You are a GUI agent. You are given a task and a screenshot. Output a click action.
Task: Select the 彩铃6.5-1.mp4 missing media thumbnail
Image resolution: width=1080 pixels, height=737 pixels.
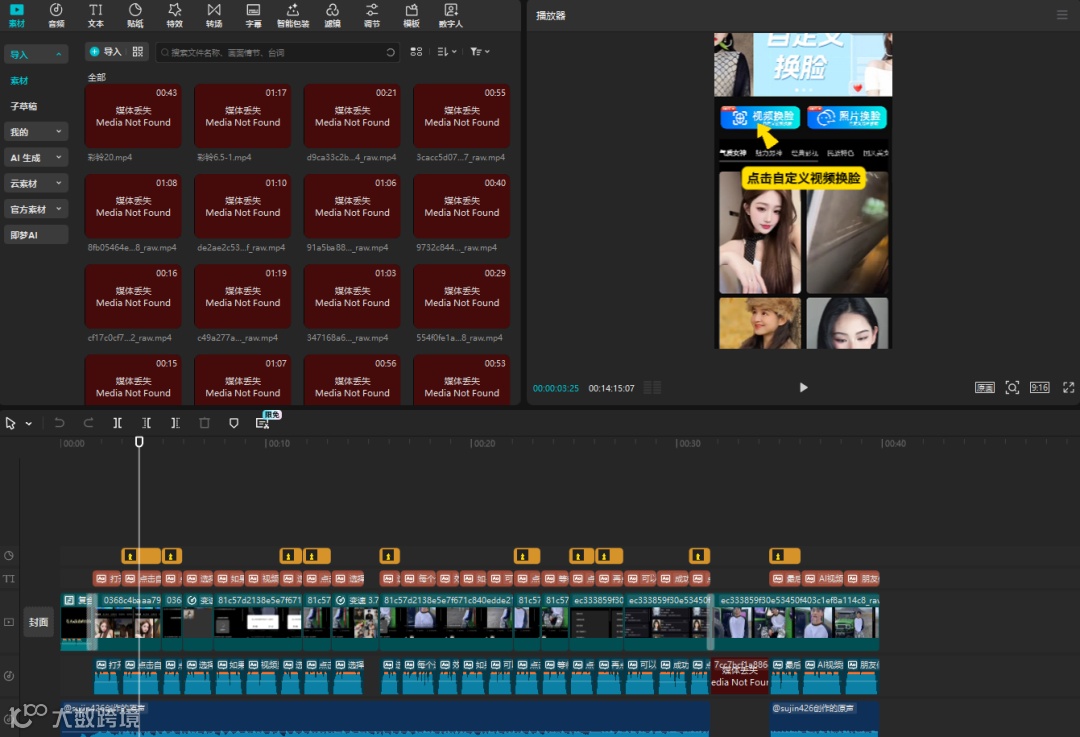tap(242, 116)
